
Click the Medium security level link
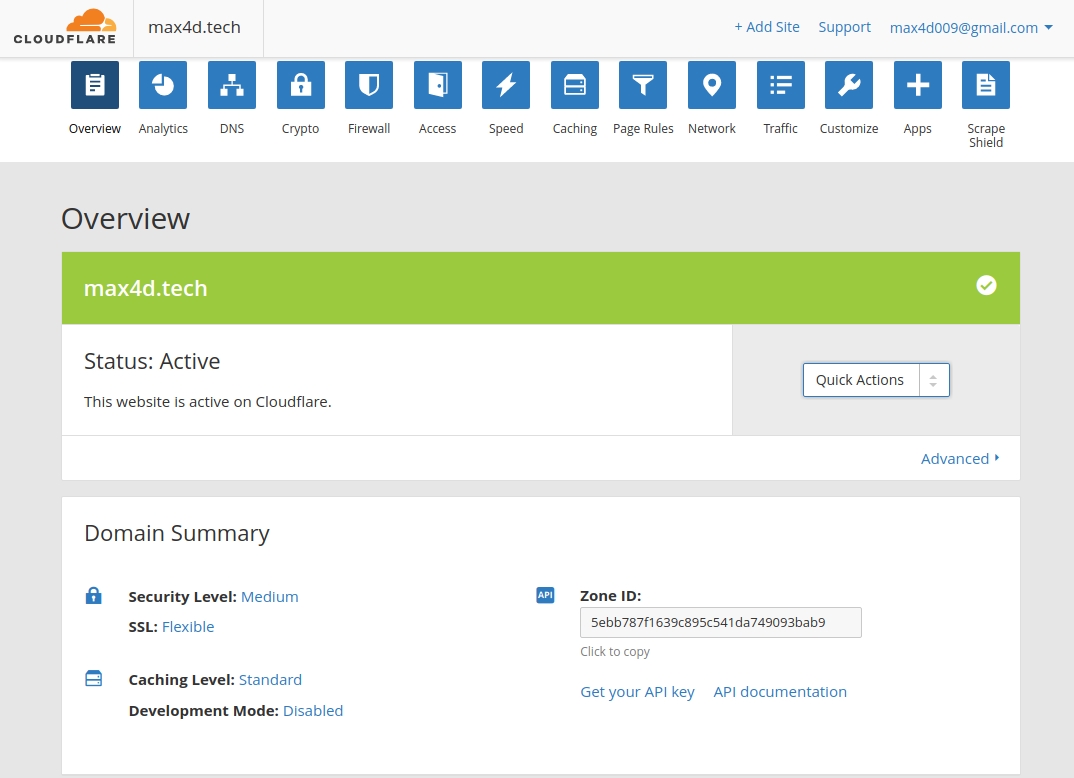[270, 597]
